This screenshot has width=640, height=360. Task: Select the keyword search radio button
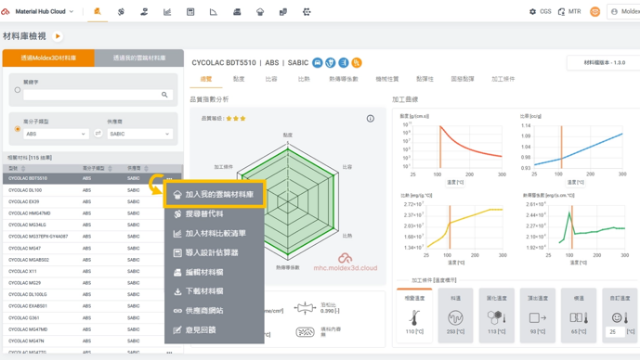[x=18, y=90]
